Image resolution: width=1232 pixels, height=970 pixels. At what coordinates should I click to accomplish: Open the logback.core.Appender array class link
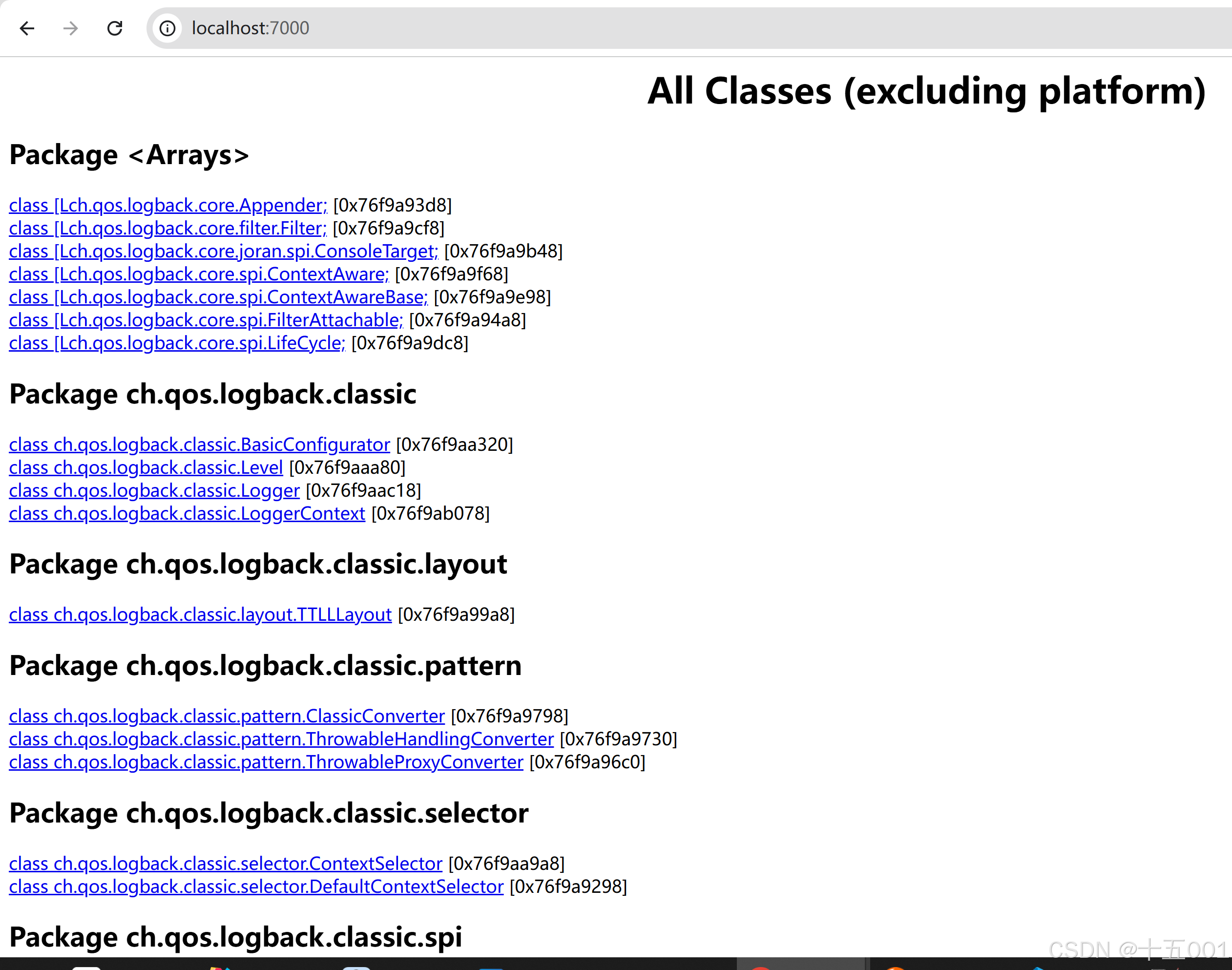pos(168,205)
